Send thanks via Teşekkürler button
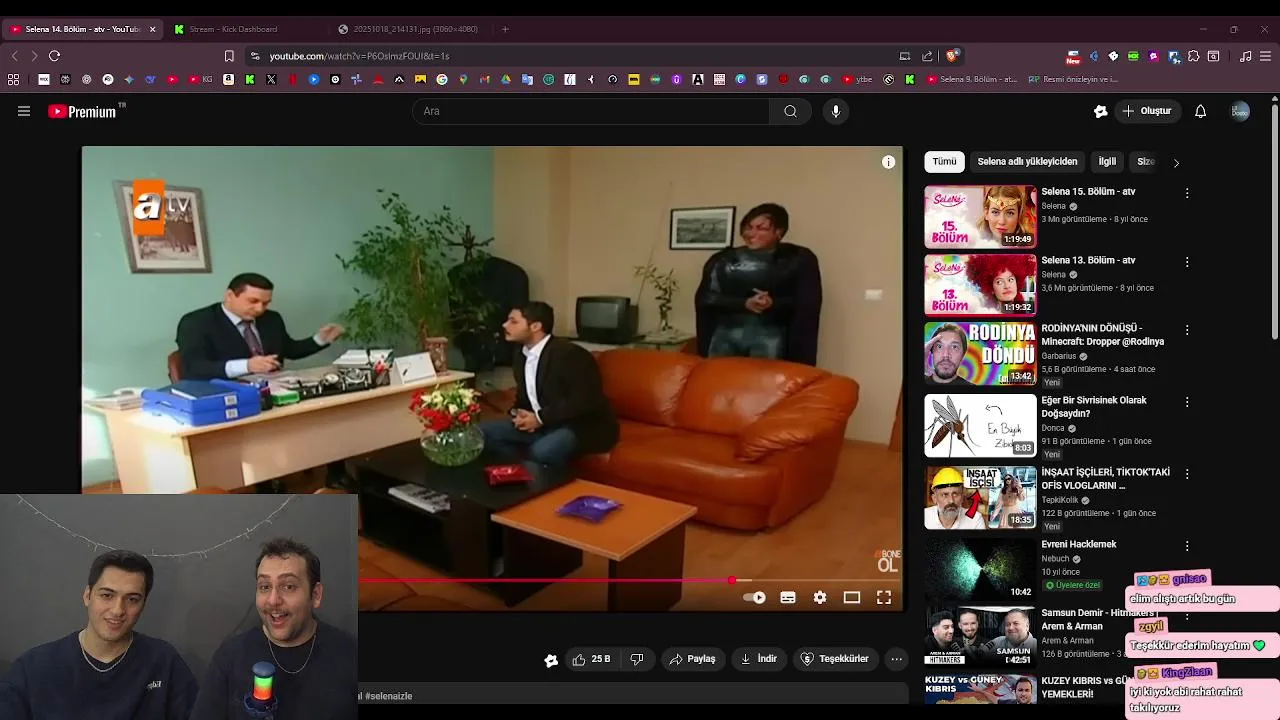 (835, 659)
